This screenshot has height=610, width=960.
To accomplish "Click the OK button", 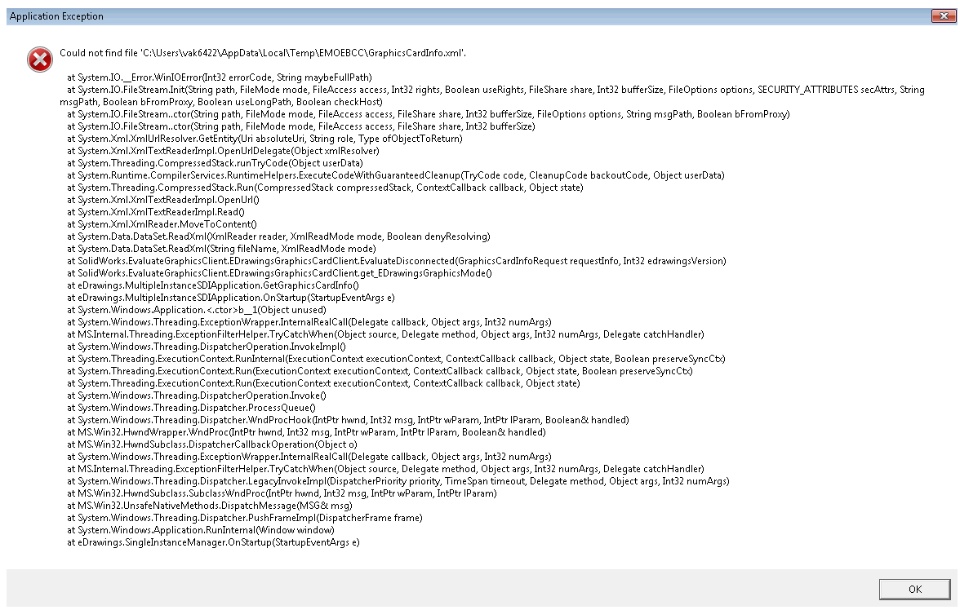I will coord(915,589).
